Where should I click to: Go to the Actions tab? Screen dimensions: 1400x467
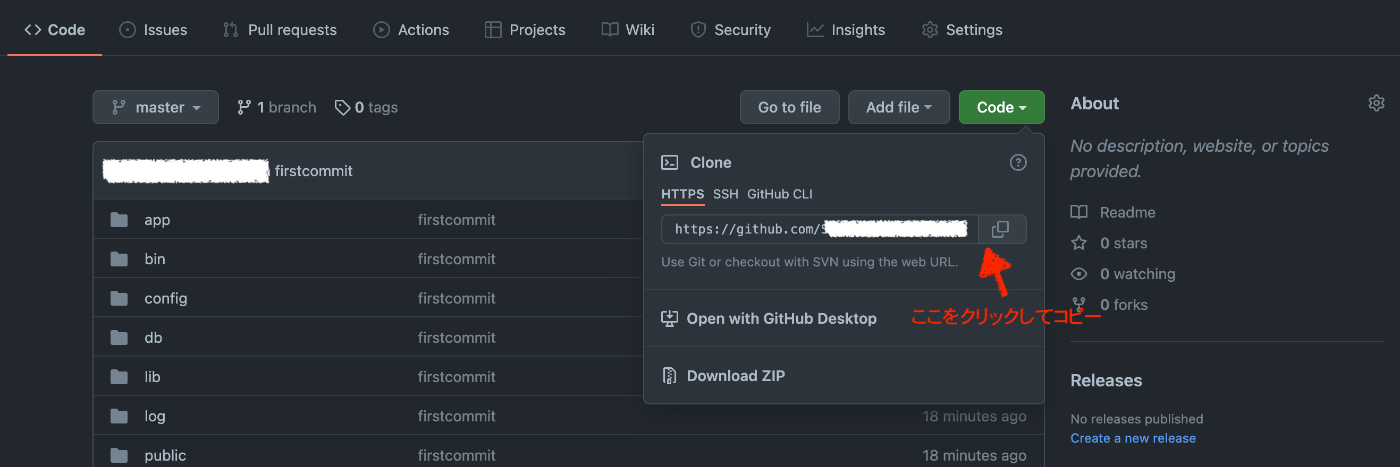[x=411, y=29]
